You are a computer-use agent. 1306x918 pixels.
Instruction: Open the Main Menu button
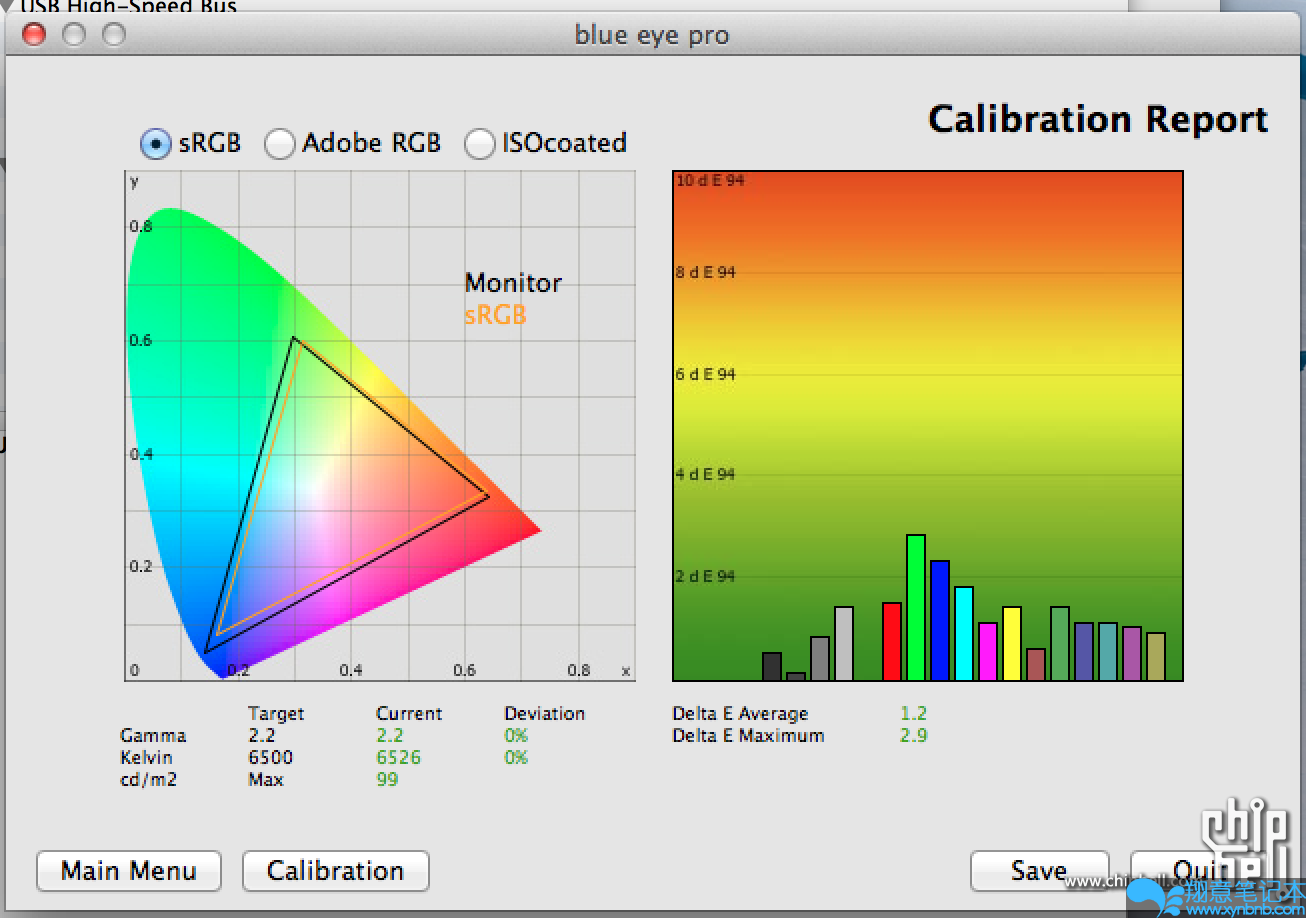click(129, 871)
